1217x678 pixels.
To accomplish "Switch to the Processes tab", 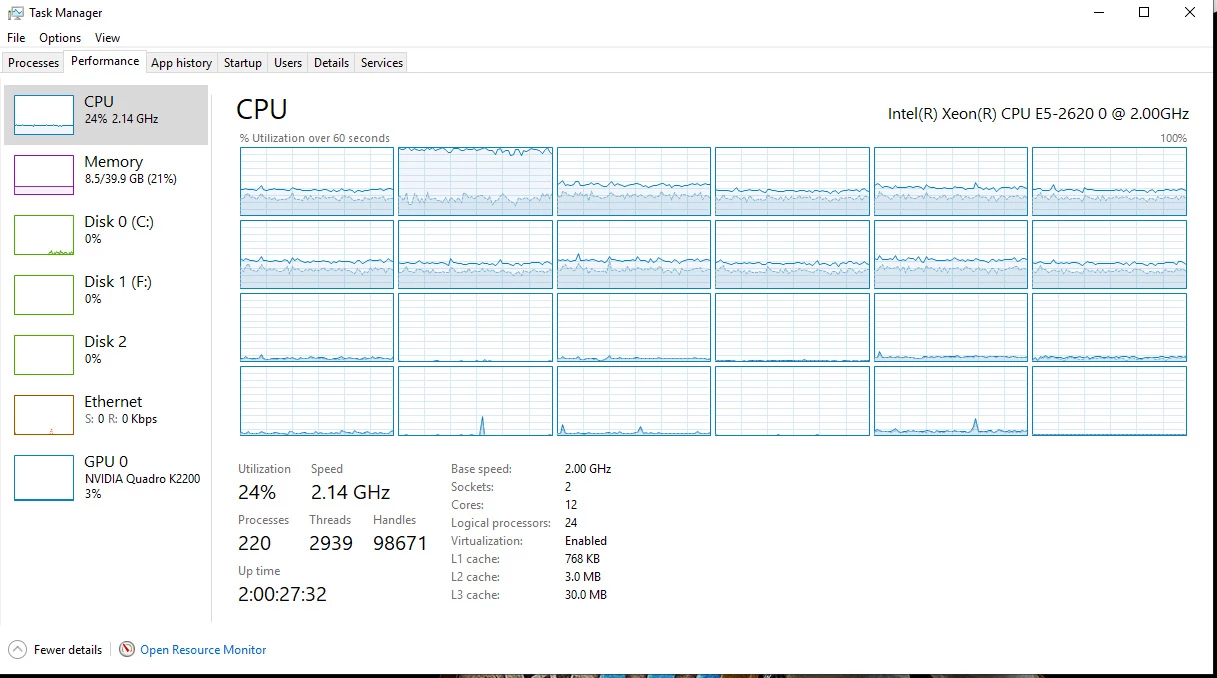I will tap(33, 62).
